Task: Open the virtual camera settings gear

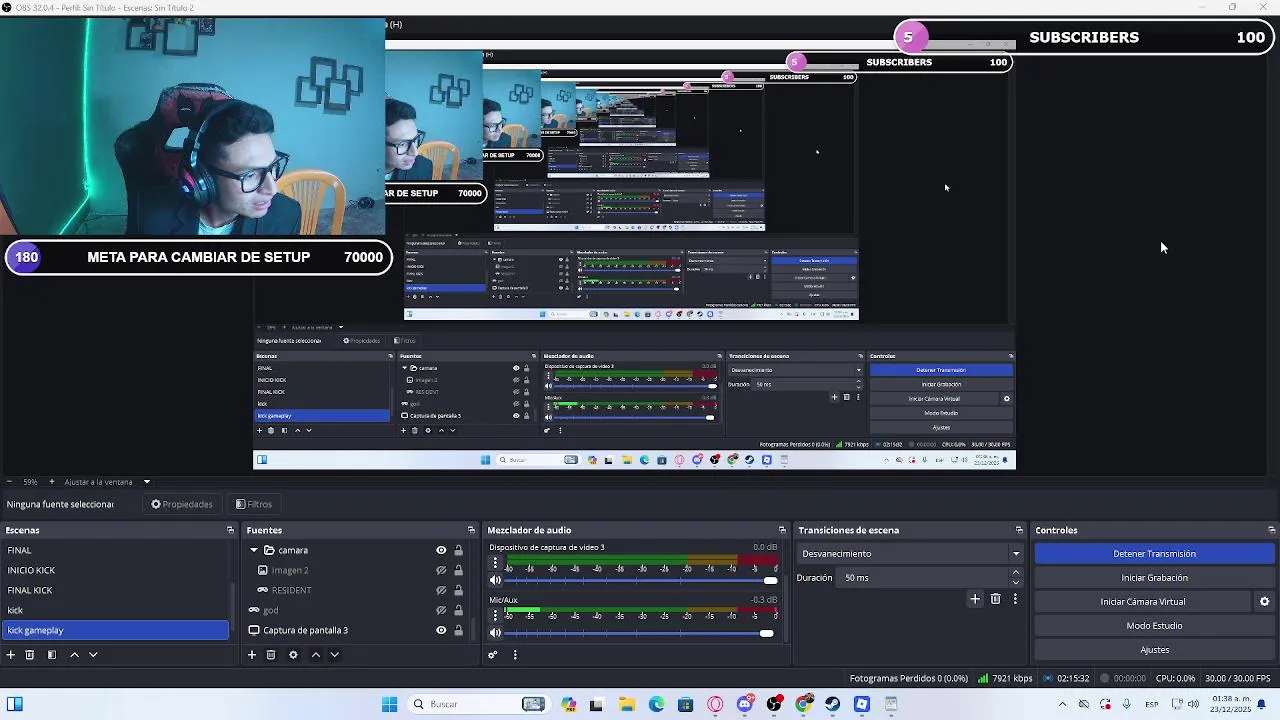Action: coord(1264,602)
